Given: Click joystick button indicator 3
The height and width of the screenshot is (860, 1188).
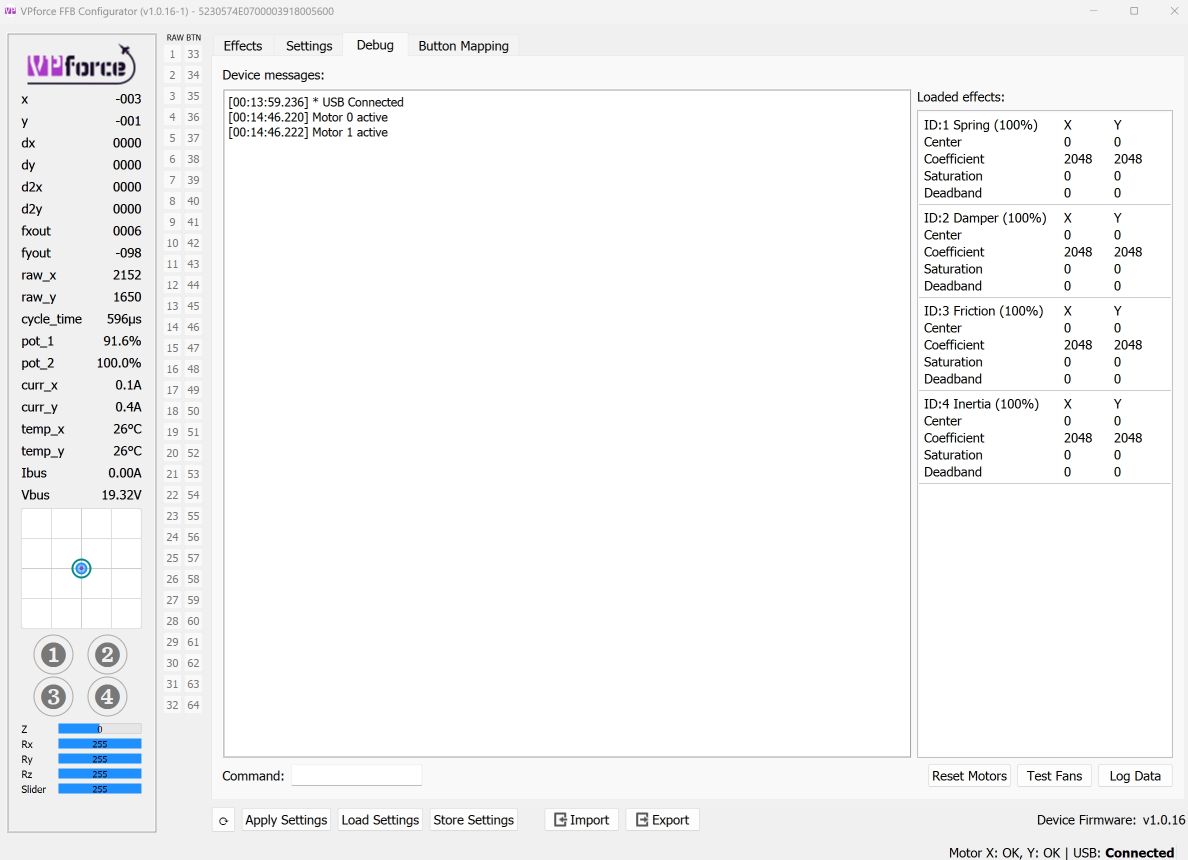Looking at the screenshot, I should (x=53, y=696).
